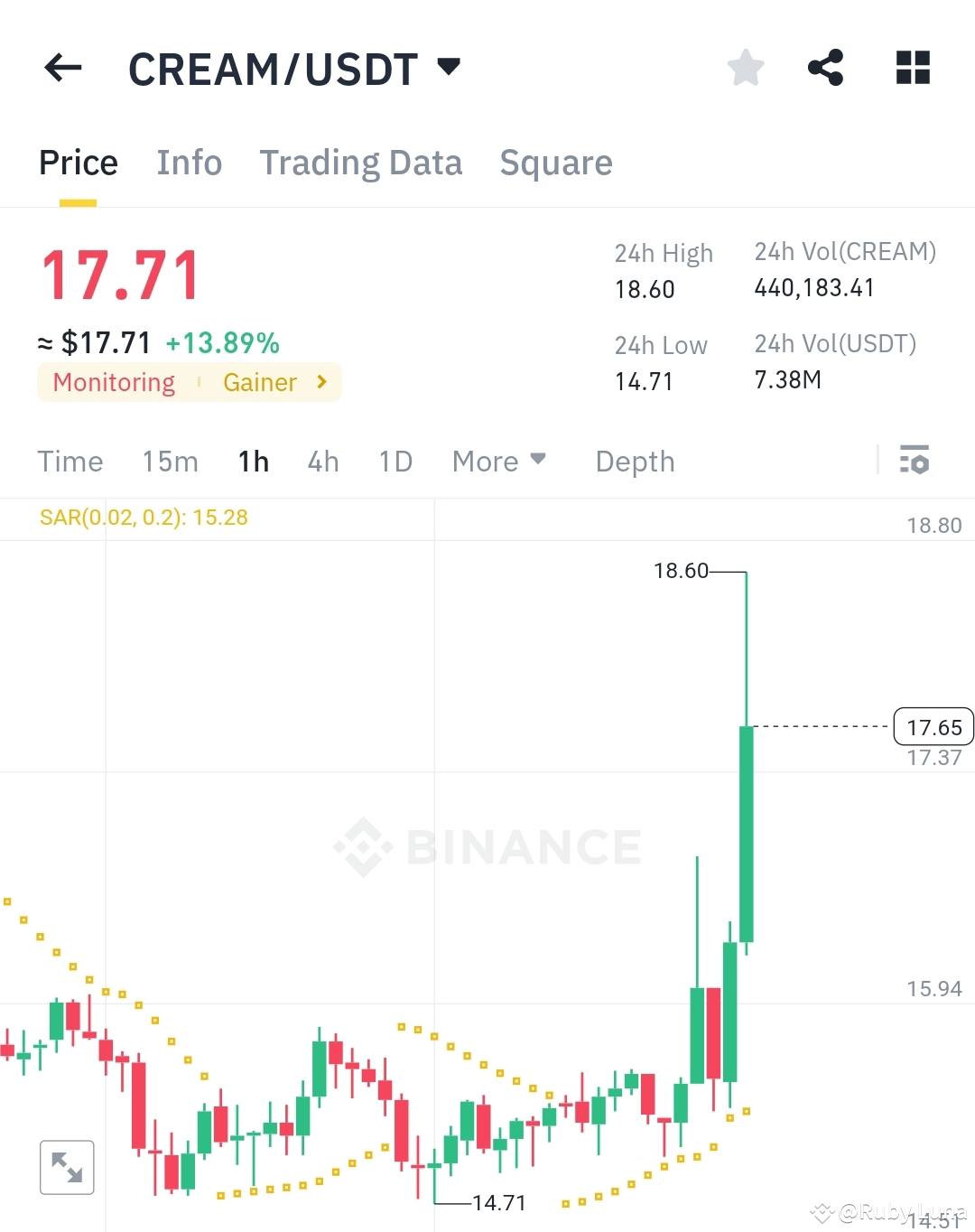Open the CREAM/USDT pair selector dropdown

[x=449, y=66]
